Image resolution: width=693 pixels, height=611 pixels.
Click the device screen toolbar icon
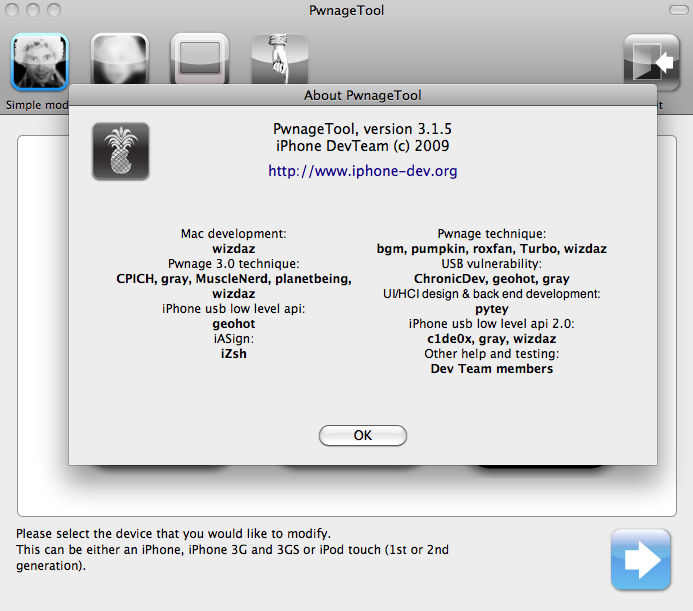(x=200, y=58)
